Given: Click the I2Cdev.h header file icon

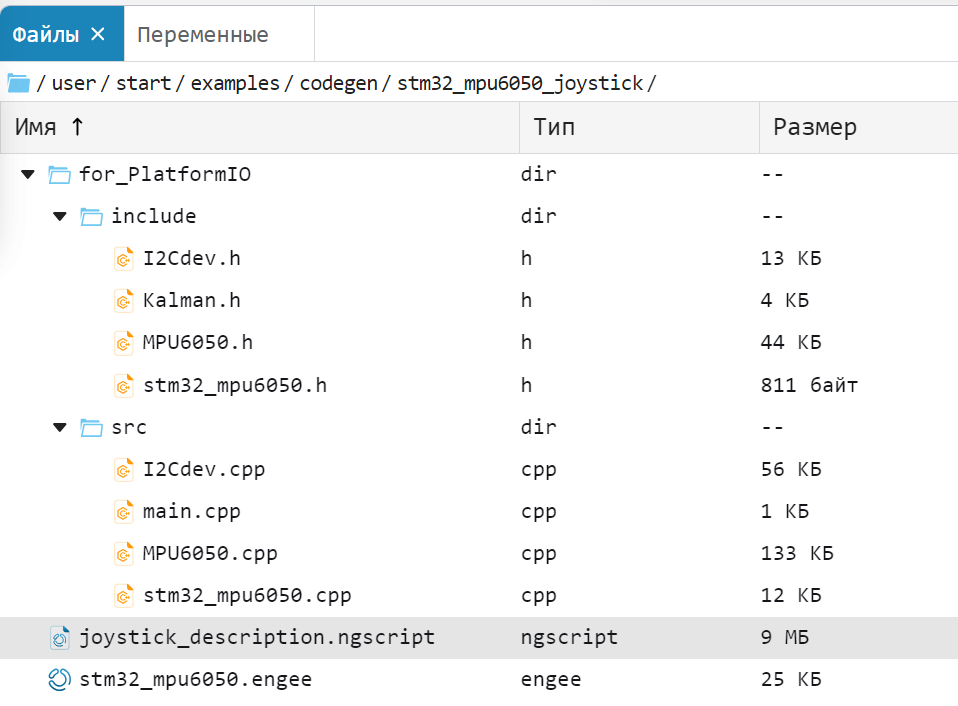Looking at the screenshot, I should [x=124, y=259].
